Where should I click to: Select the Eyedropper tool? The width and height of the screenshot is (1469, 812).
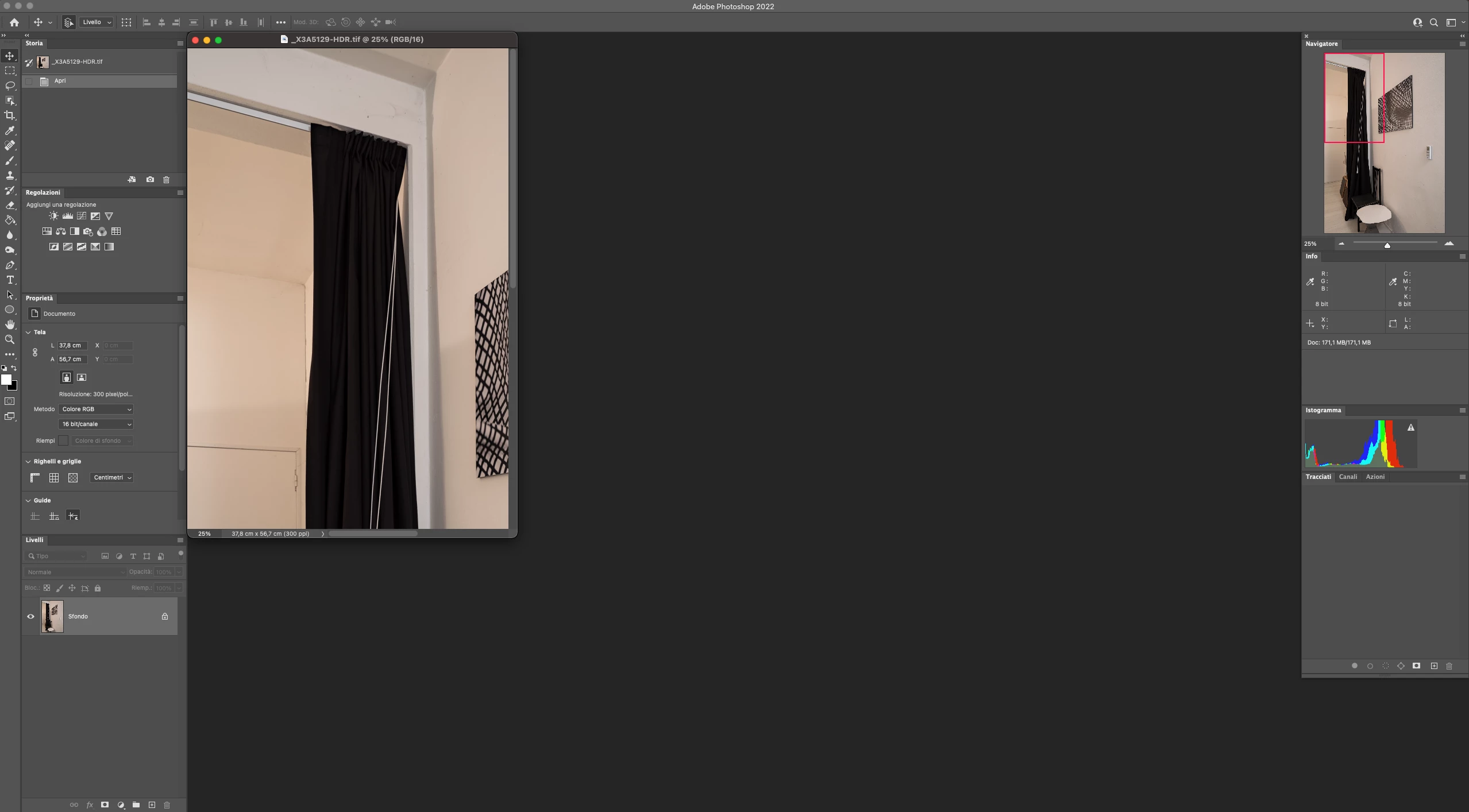[10, 130]
